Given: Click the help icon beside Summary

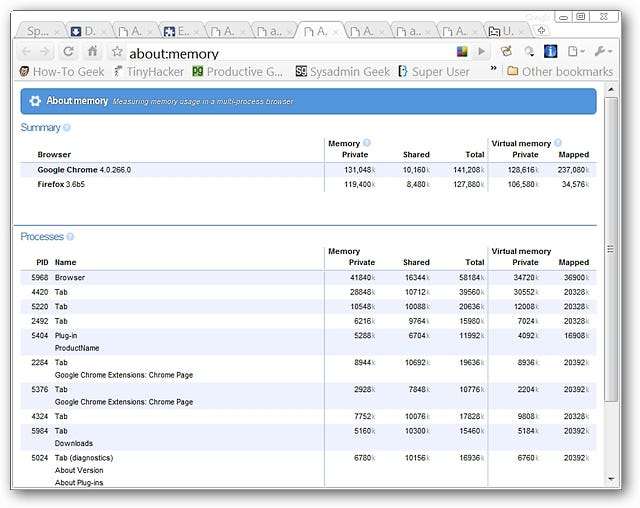Looking at the screenshot, I should pyautogui.click(x=67, y=128).
